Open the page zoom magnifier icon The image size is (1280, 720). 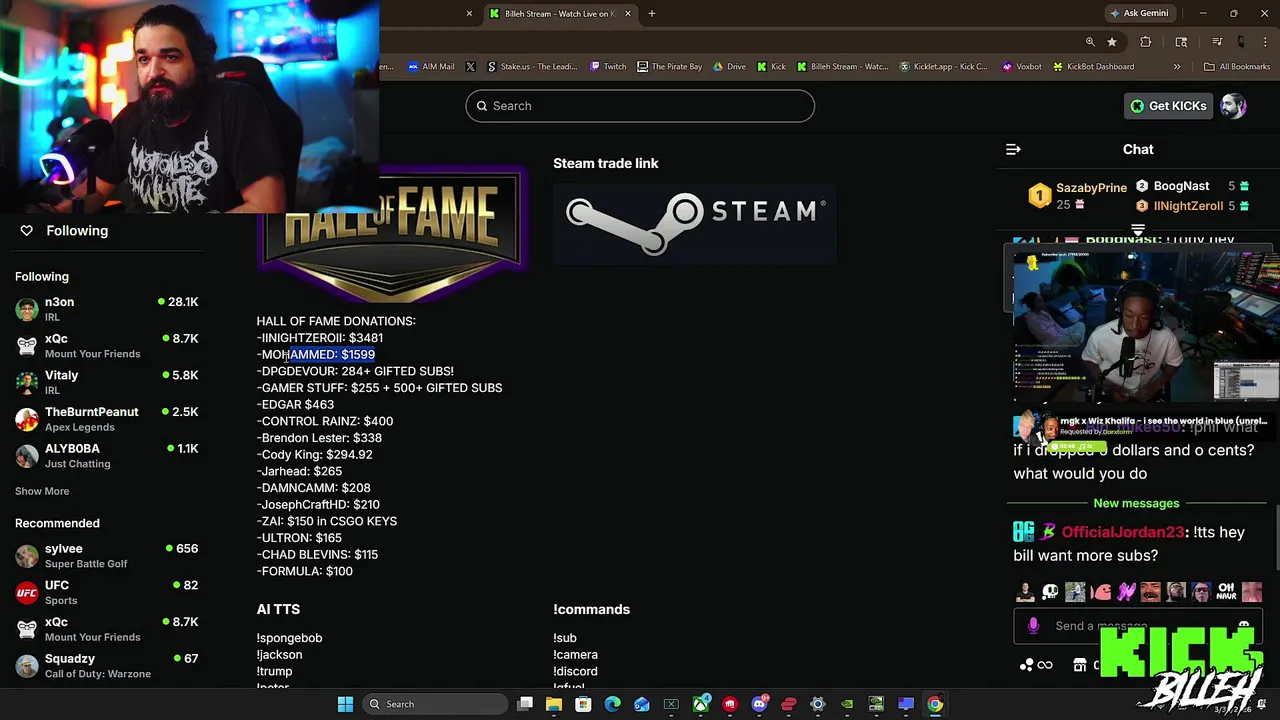point(1090,42)
